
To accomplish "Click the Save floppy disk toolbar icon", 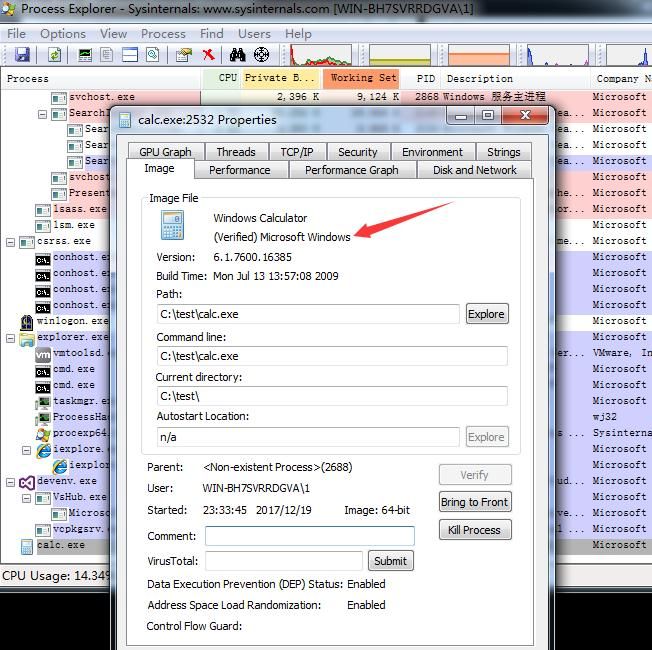I will [x=22, y=54].
